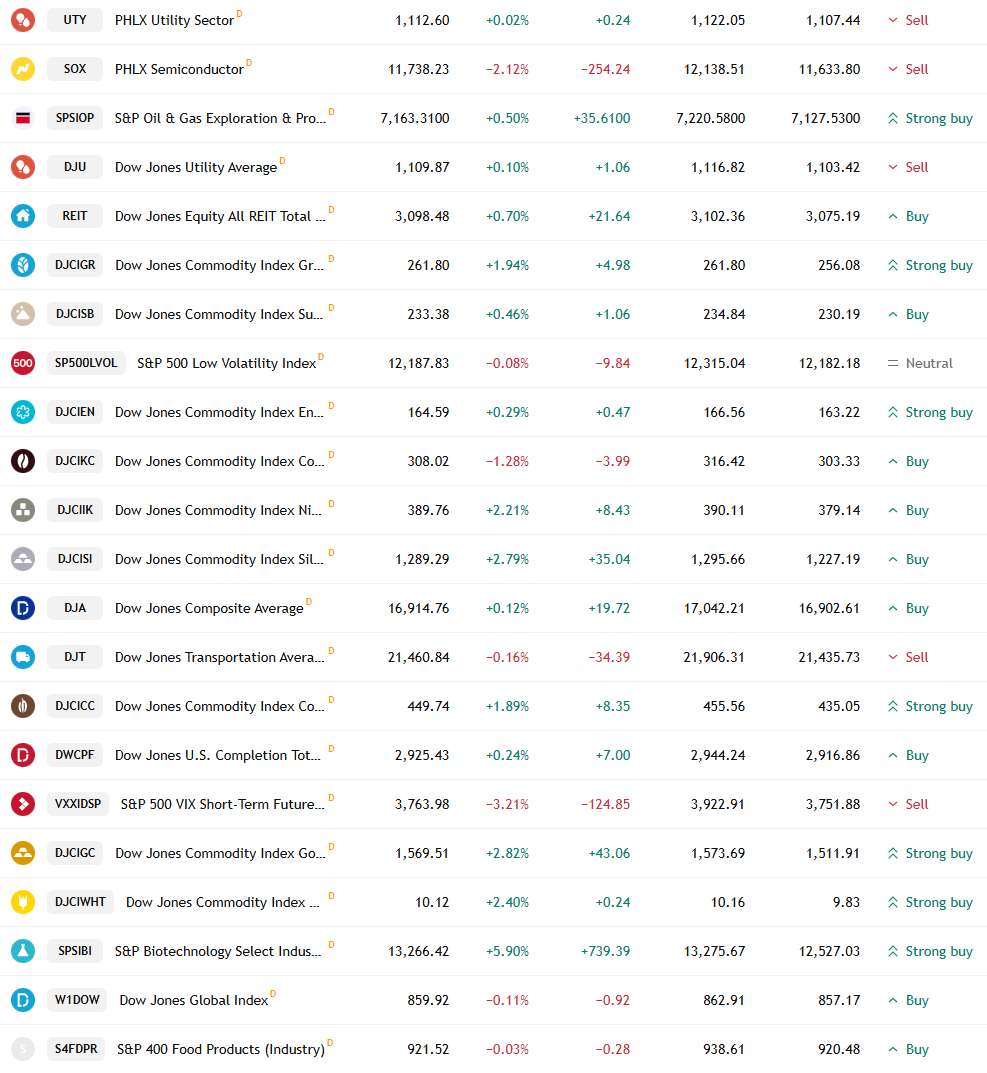Click the Sell rating for VXXIDSP
Screen dimensions: 987x1073
pyautogui.click(x=908, y=804)
